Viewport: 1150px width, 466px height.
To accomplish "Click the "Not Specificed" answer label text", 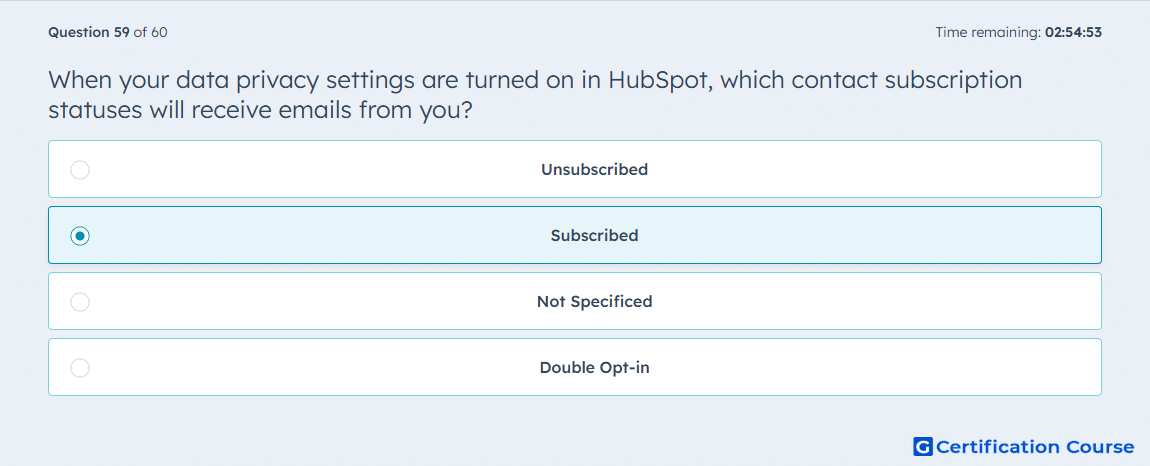I will tap(594, 302).
